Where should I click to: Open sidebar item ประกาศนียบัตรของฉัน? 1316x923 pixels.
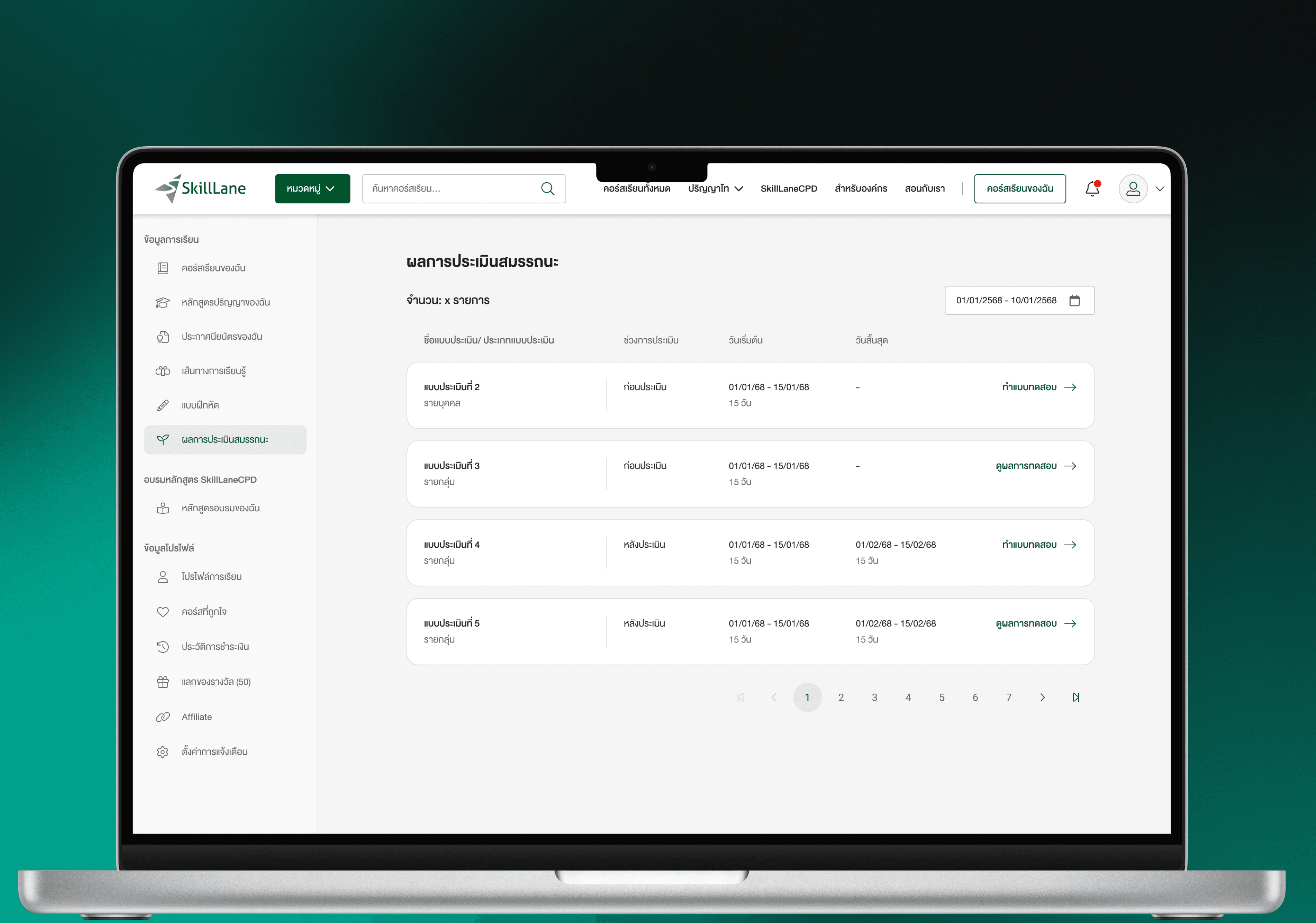point(225,337)
